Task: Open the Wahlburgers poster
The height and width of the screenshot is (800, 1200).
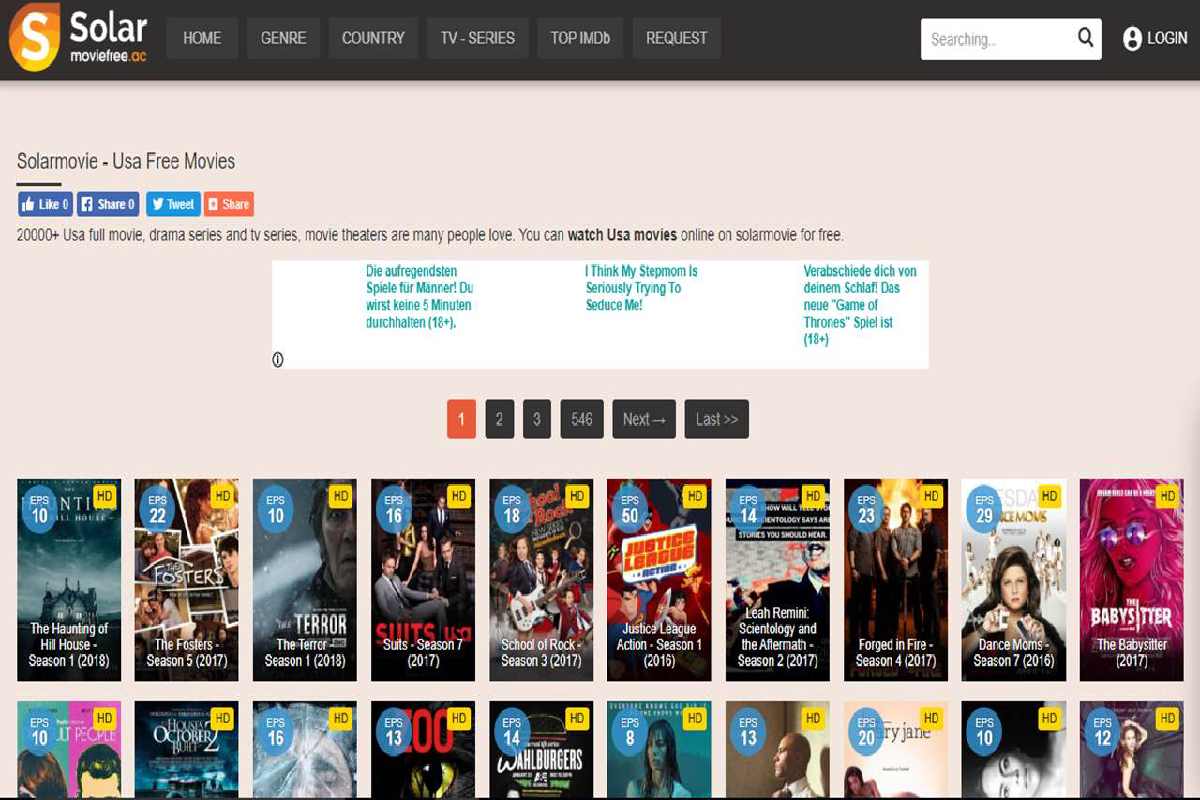Action: [x=541, y=748]
